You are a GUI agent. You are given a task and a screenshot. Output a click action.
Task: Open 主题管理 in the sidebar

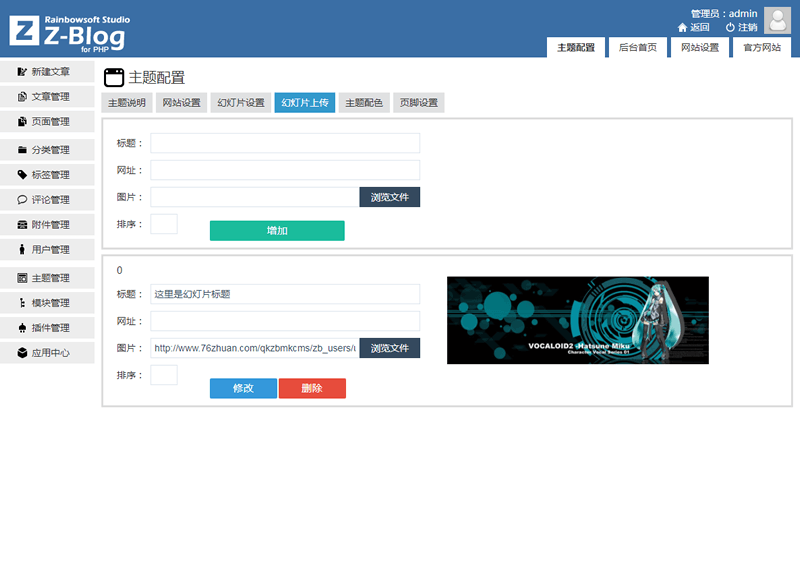pyautogui.click(x=47, y=278)
